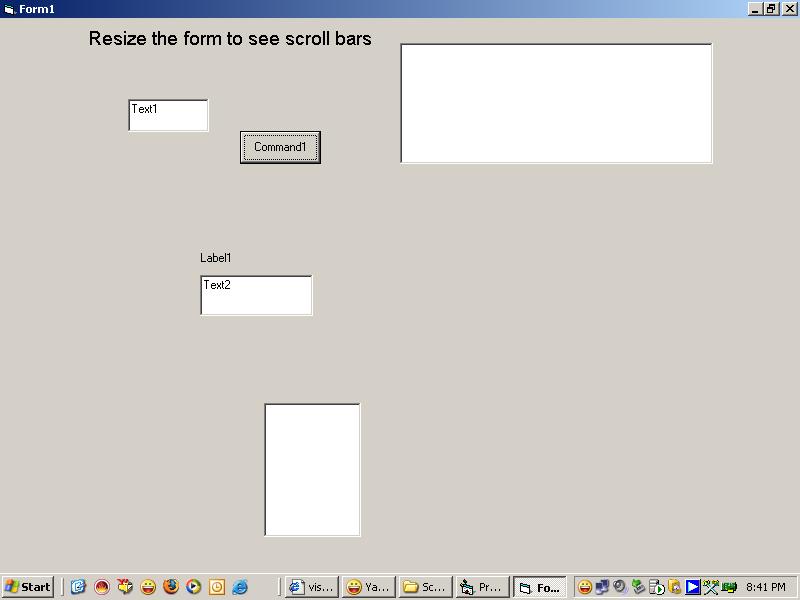
Task: Click the Label1 text label
Action: click(216, 258)
